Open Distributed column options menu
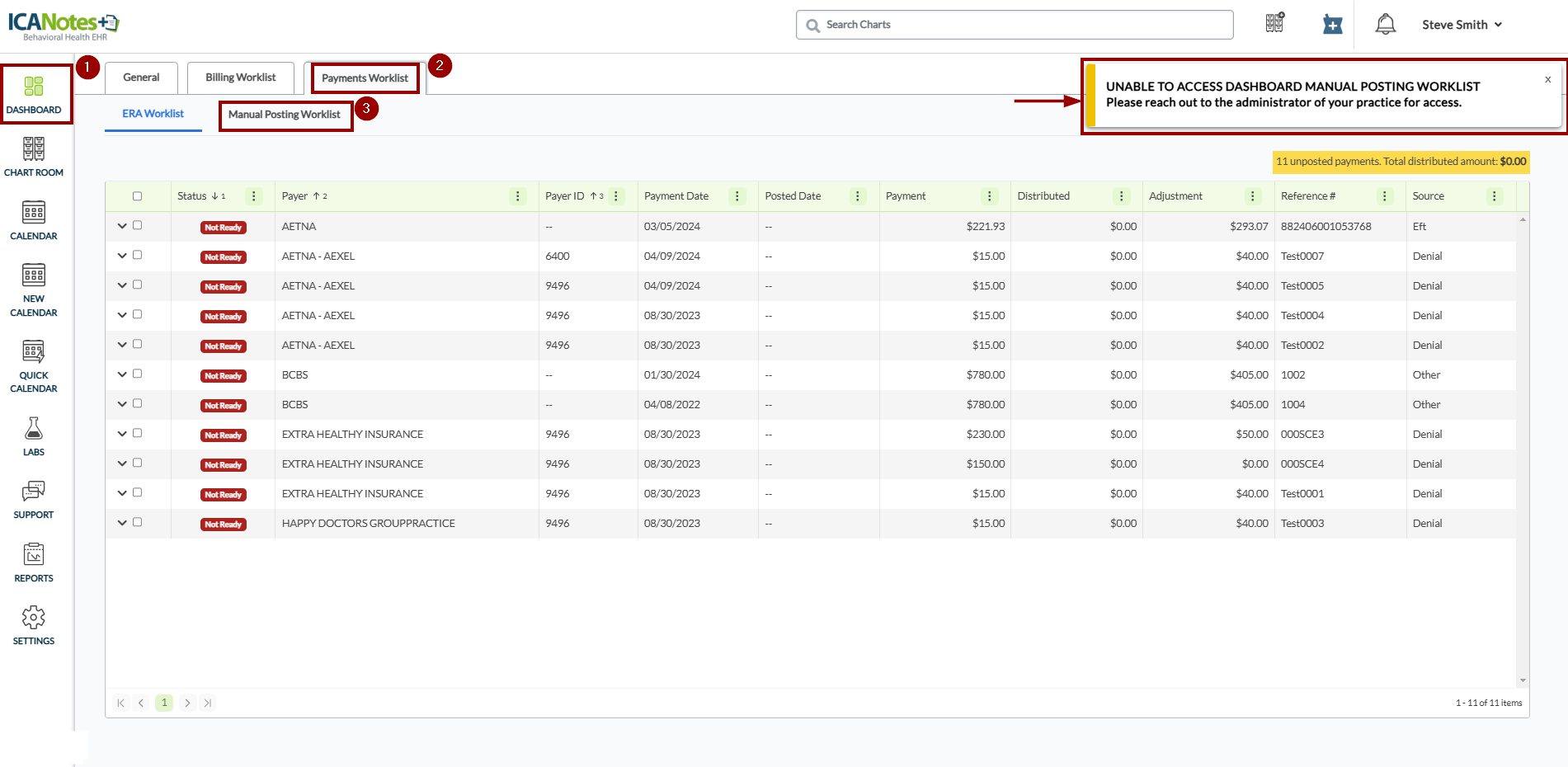This screenshot has width=1568, height=767. [x=1122, y=196]
